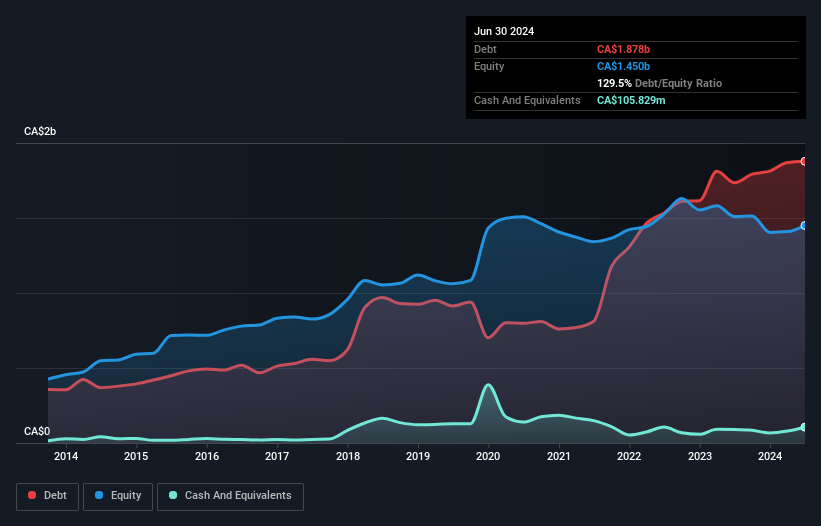Viewport: 821px width, 526px height.
Task: Click the CA$2b y-axis label
Action: click(x=40, y=131)
